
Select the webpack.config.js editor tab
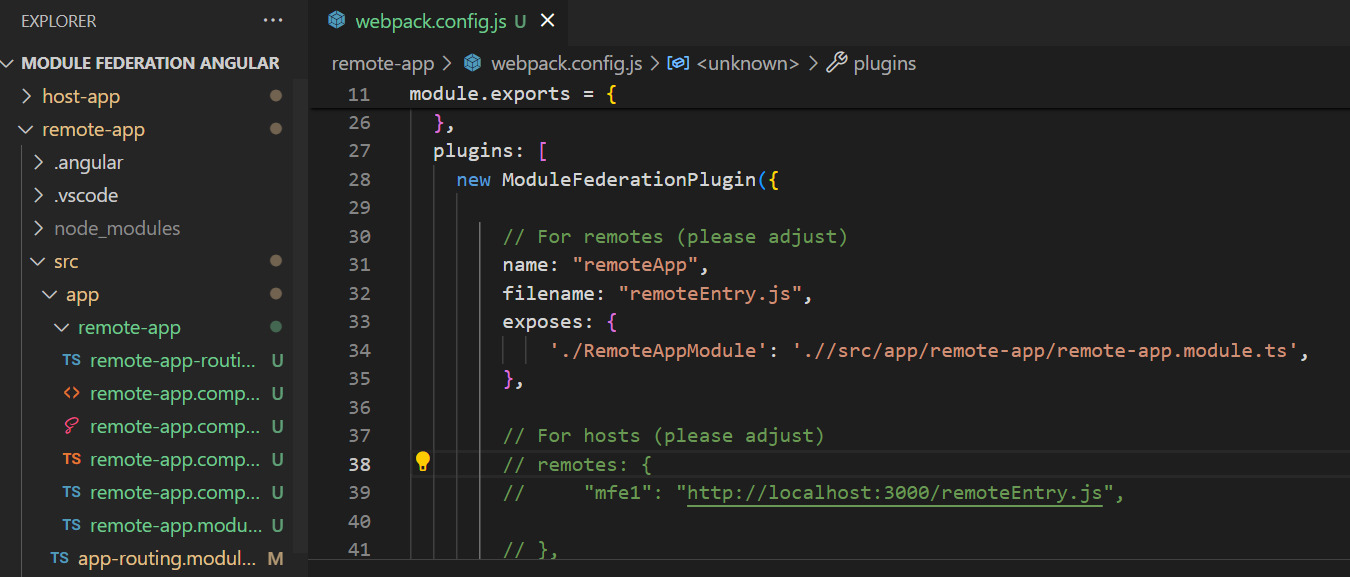pos(430,21)
